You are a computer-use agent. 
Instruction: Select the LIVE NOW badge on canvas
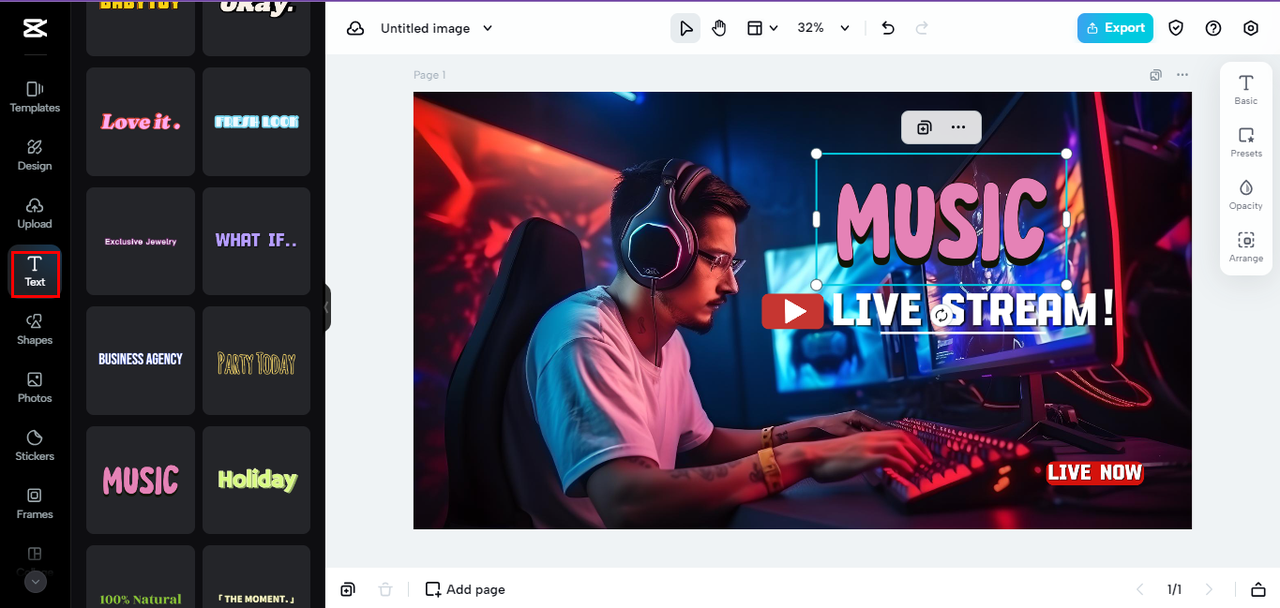pos(1094,472)
